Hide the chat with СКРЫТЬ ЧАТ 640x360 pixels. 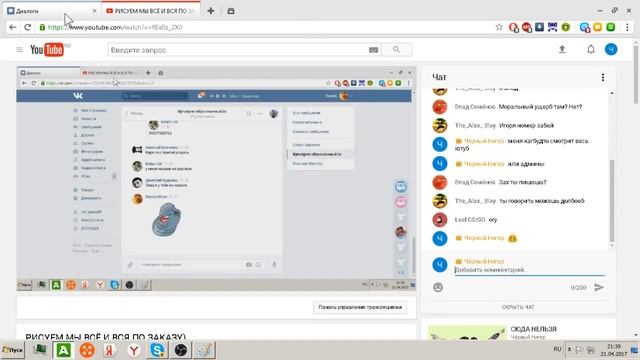pyautogui.click(x=518, y=307)
